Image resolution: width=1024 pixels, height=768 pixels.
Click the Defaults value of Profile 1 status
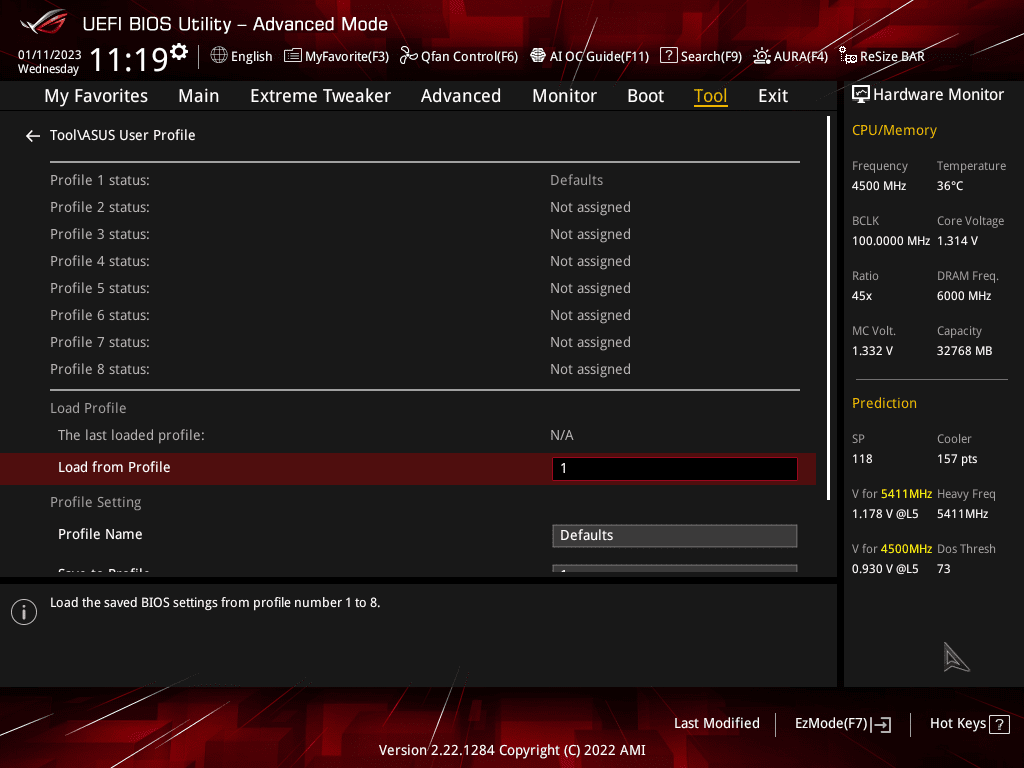tap(577, 180)
